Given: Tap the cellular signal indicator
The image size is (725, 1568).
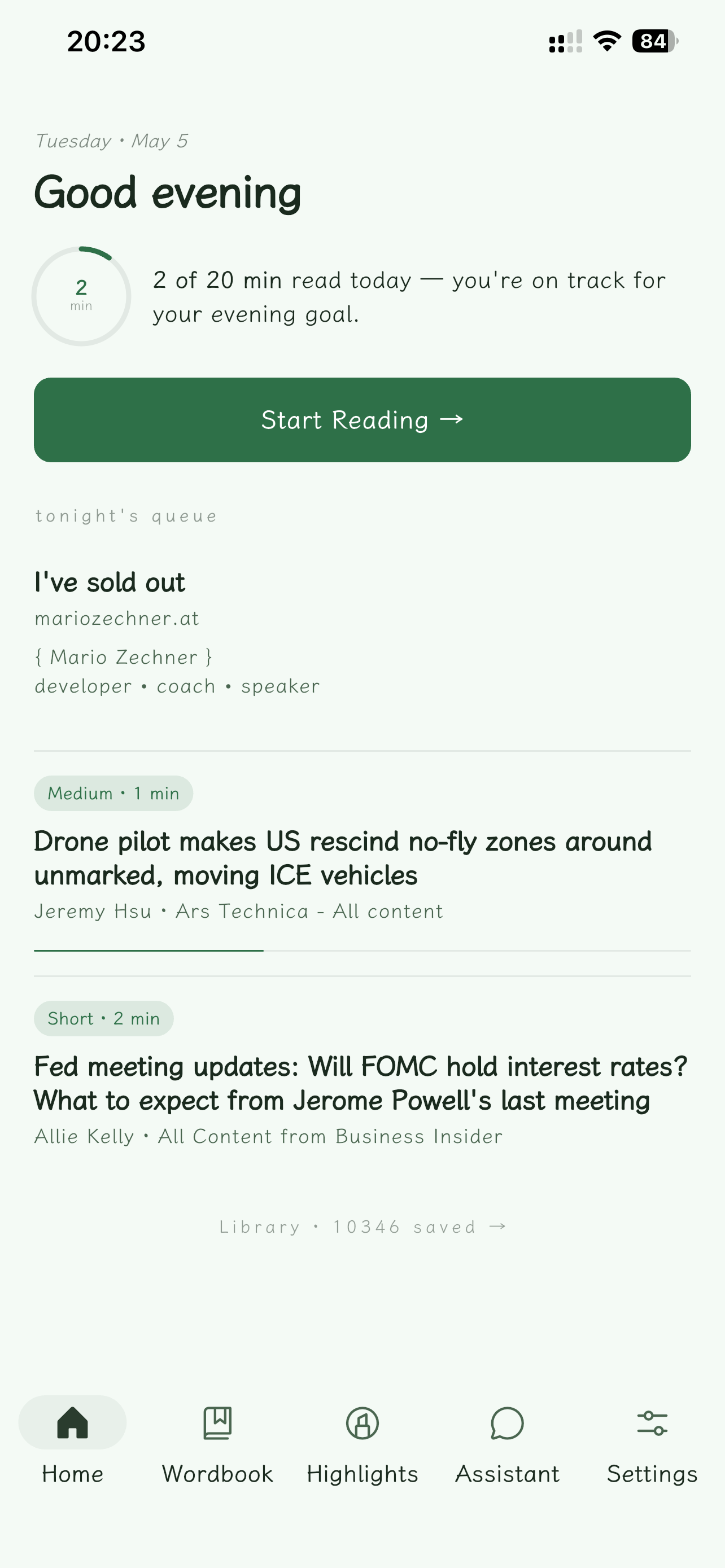Looking at the screenshot, I should click(566, 41).
